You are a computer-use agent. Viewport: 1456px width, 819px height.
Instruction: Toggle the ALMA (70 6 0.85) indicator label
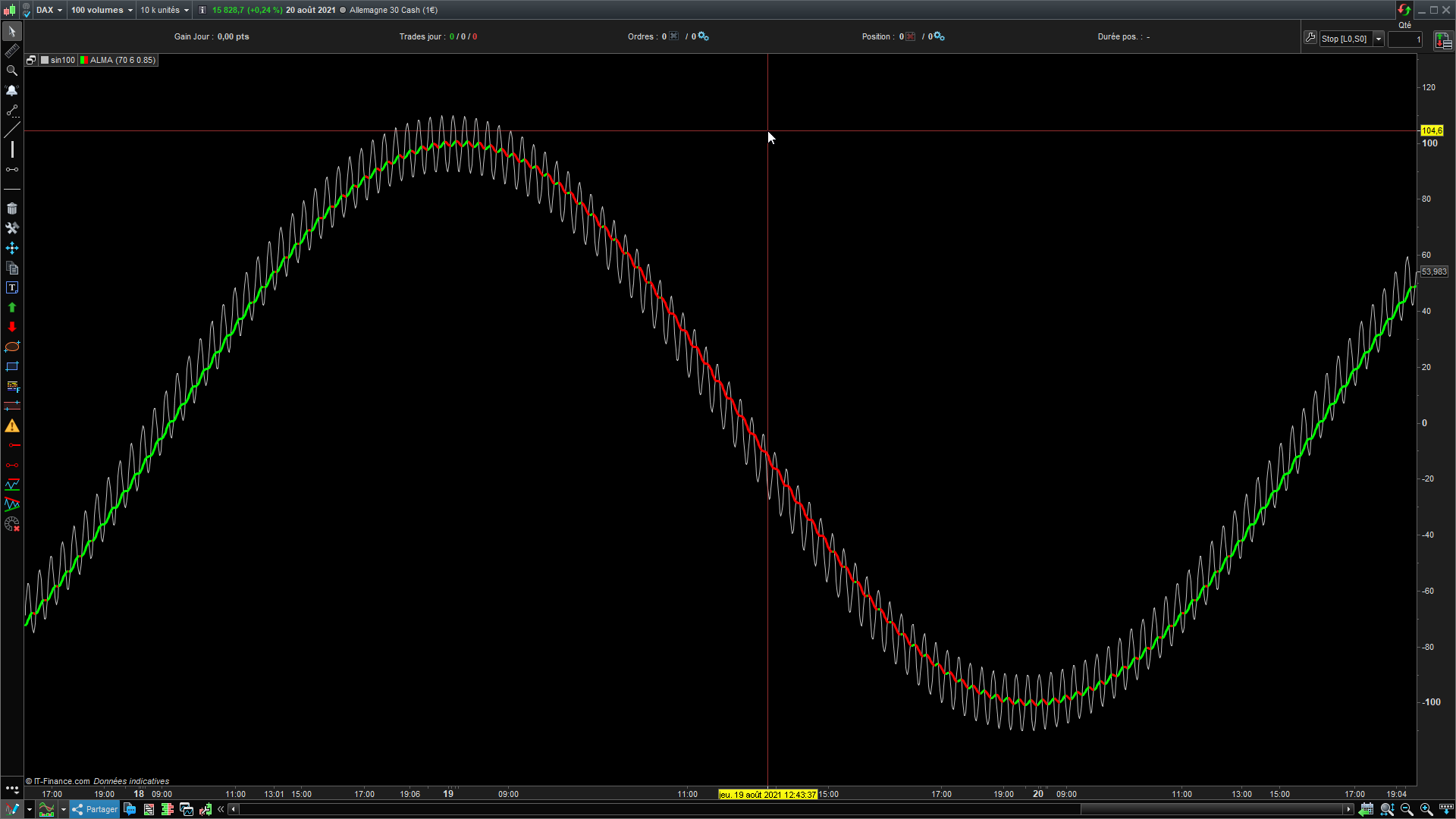(118, 60)
